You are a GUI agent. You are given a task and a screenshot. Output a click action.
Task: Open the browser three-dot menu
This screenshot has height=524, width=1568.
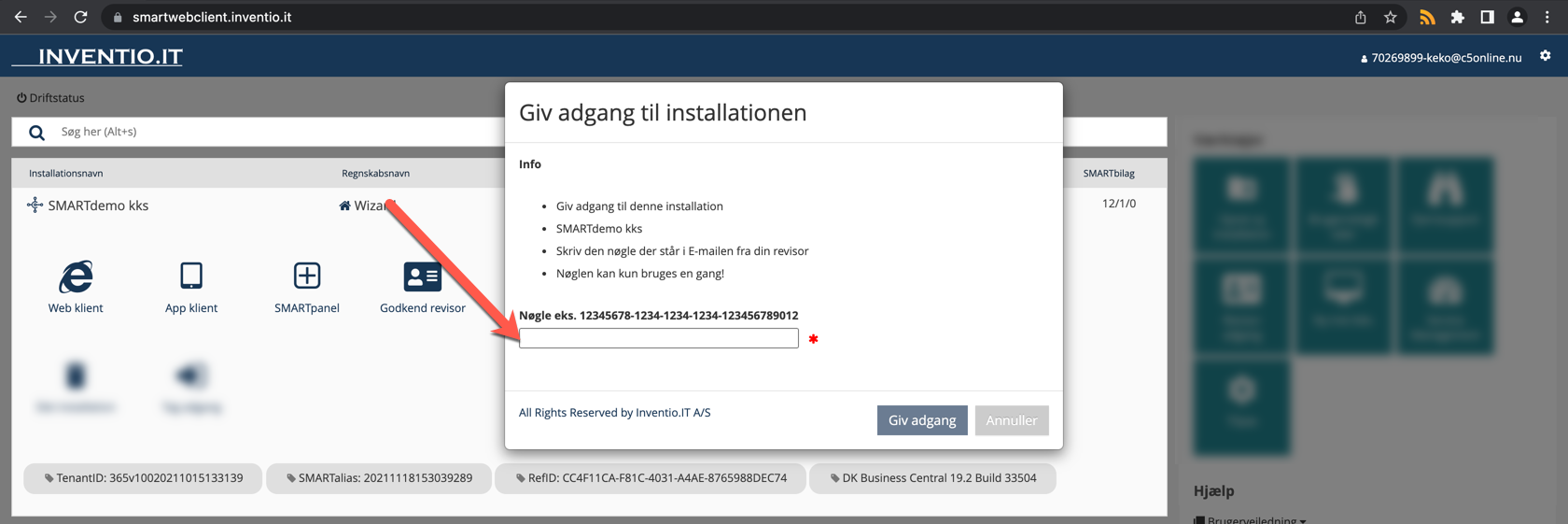1547,17
